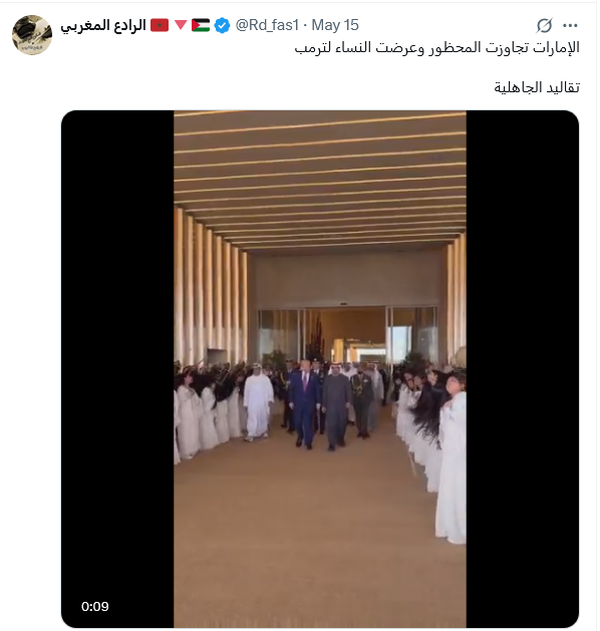Open the three-dot more options menu
600x631 pixels.
click(570, 25)
